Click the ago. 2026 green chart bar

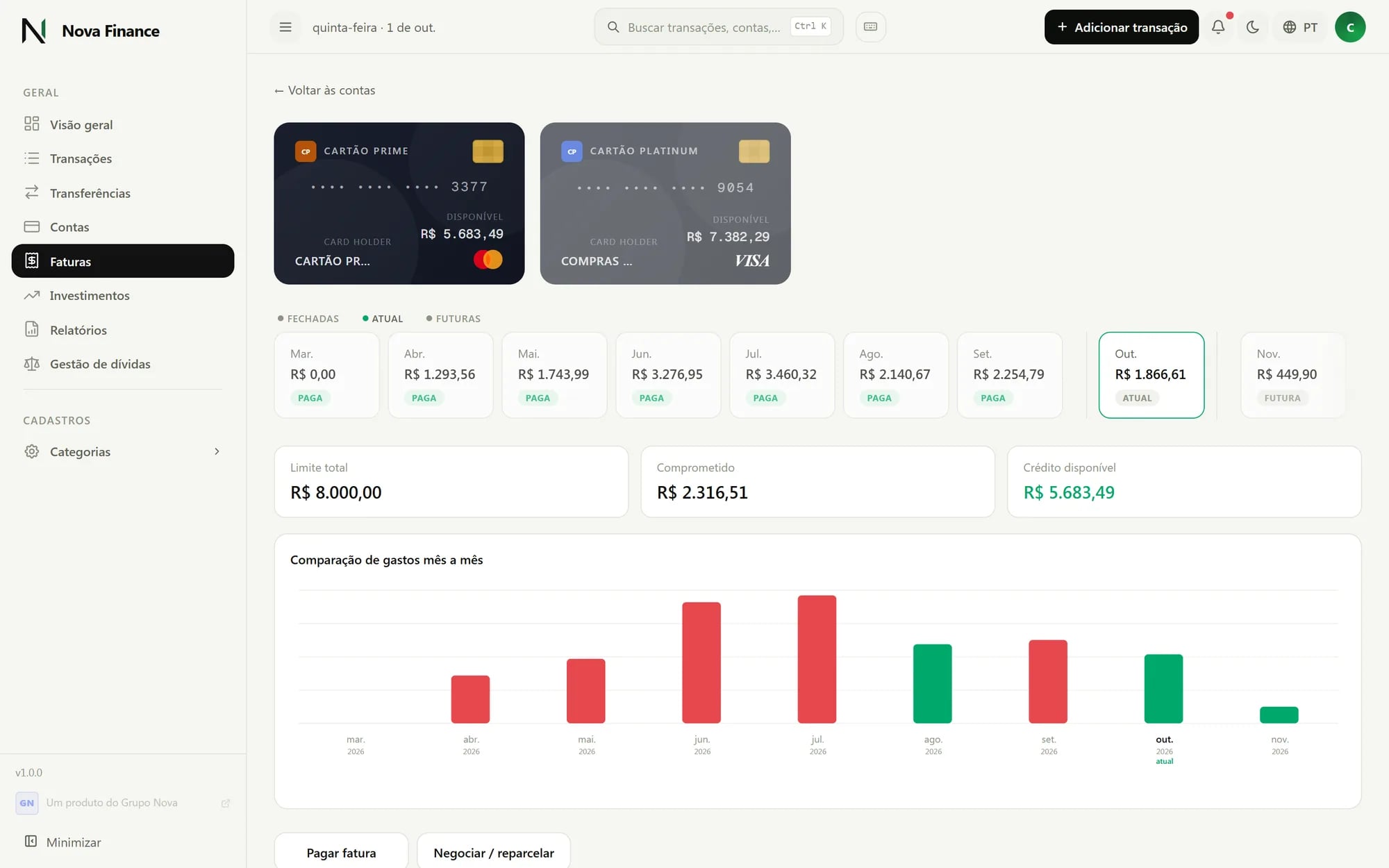click(x=932, y=683)
